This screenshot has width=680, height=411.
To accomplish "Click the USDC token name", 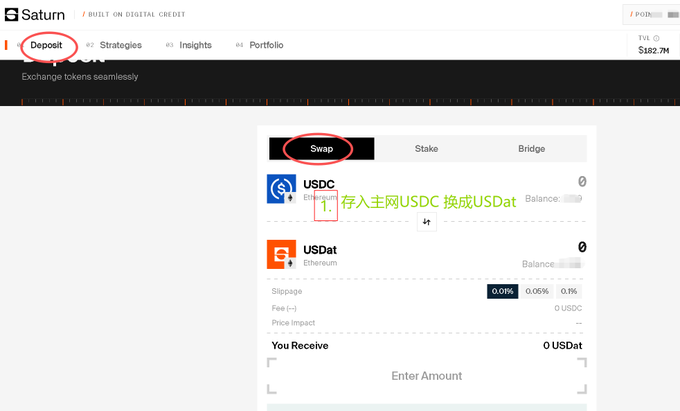I will 319,184.
